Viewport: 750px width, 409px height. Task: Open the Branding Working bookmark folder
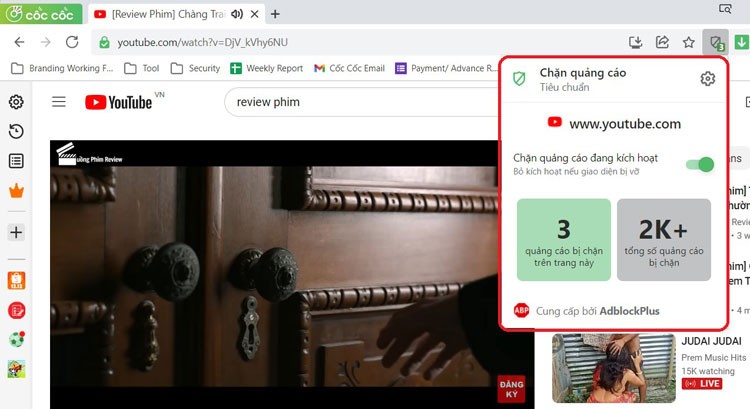click(x=62, y=68)
